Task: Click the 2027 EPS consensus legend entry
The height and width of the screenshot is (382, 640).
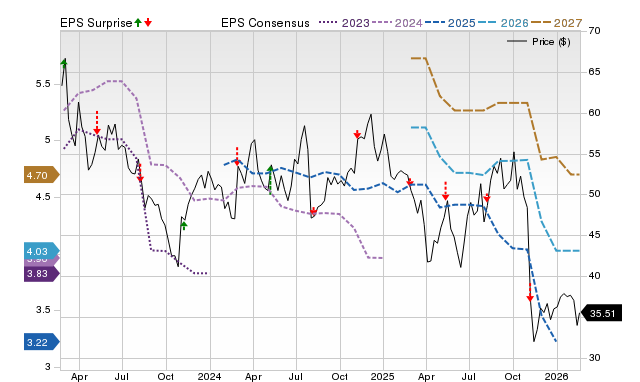Action: [x=556, y=23]
